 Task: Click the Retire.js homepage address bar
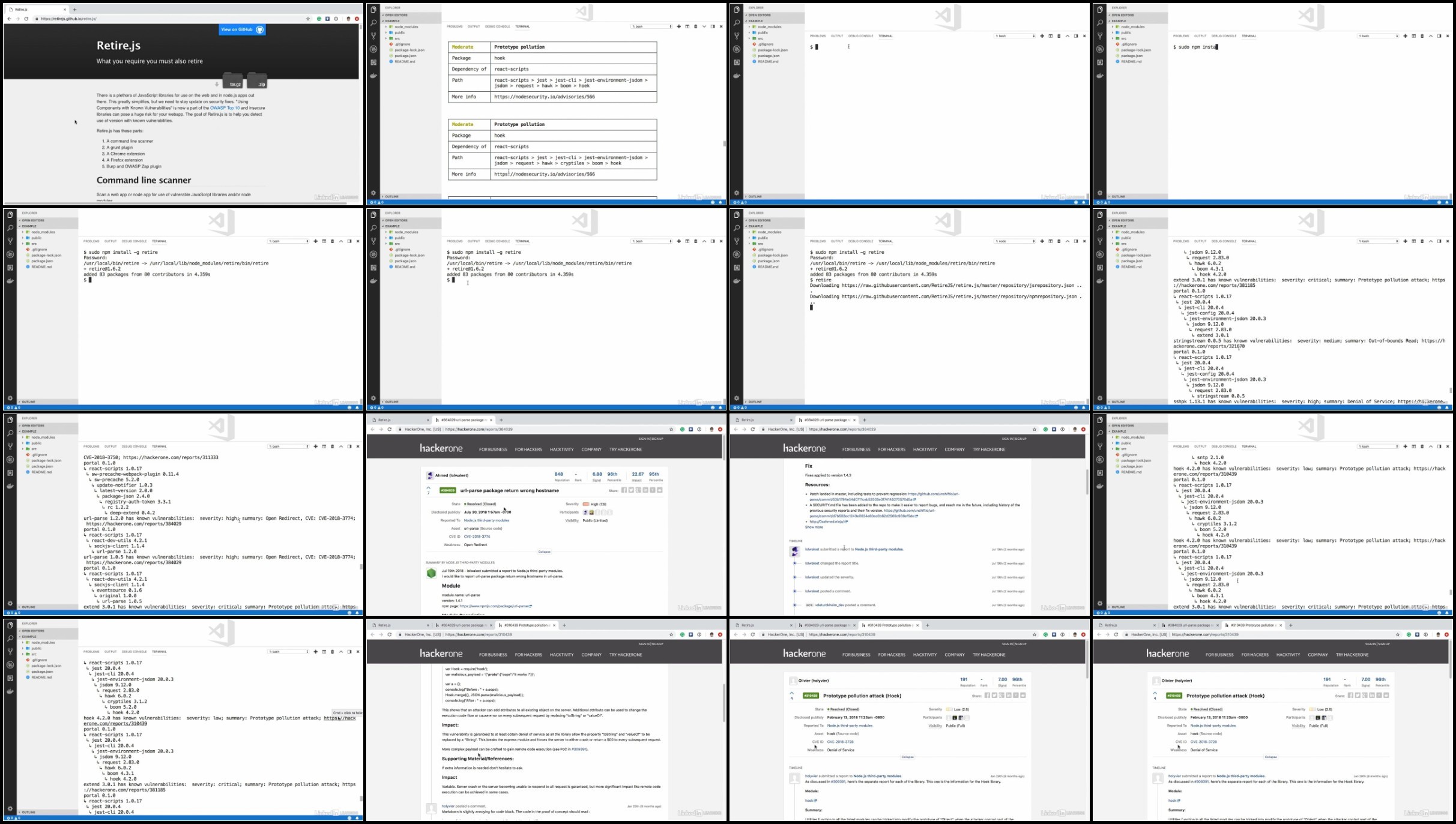point(171,19)
